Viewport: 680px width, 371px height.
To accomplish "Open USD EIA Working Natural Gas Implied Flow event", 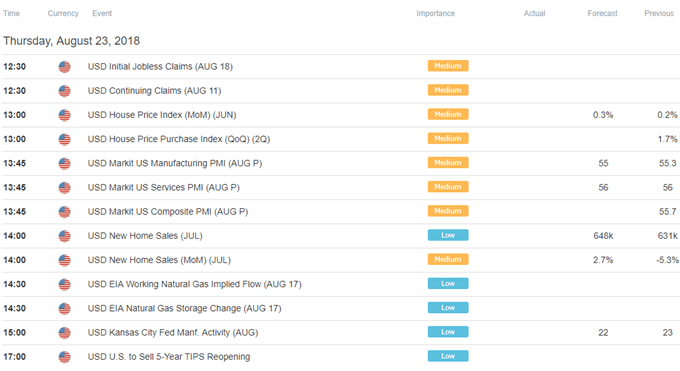I will pyautogui.click(x=194, y=285).
